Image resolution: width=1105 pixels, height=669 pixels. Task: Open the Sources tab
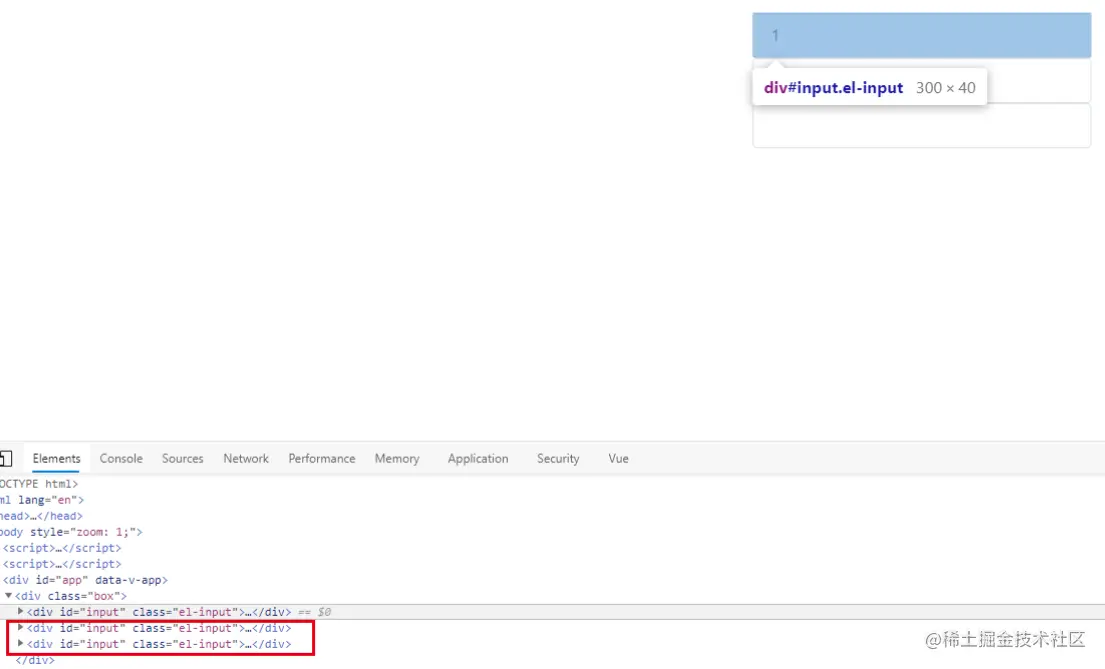pos(183,458)
